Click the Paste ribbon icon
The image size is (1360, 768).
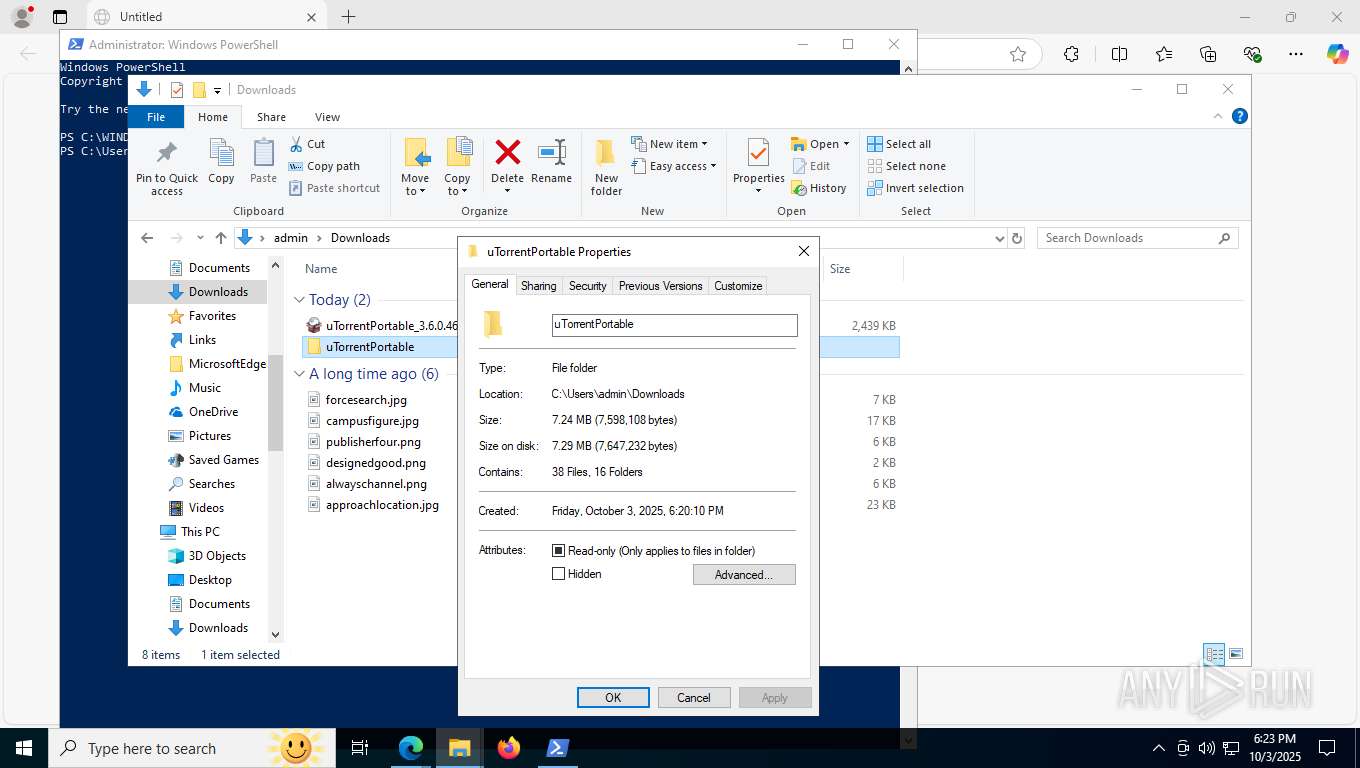[263, 153]
